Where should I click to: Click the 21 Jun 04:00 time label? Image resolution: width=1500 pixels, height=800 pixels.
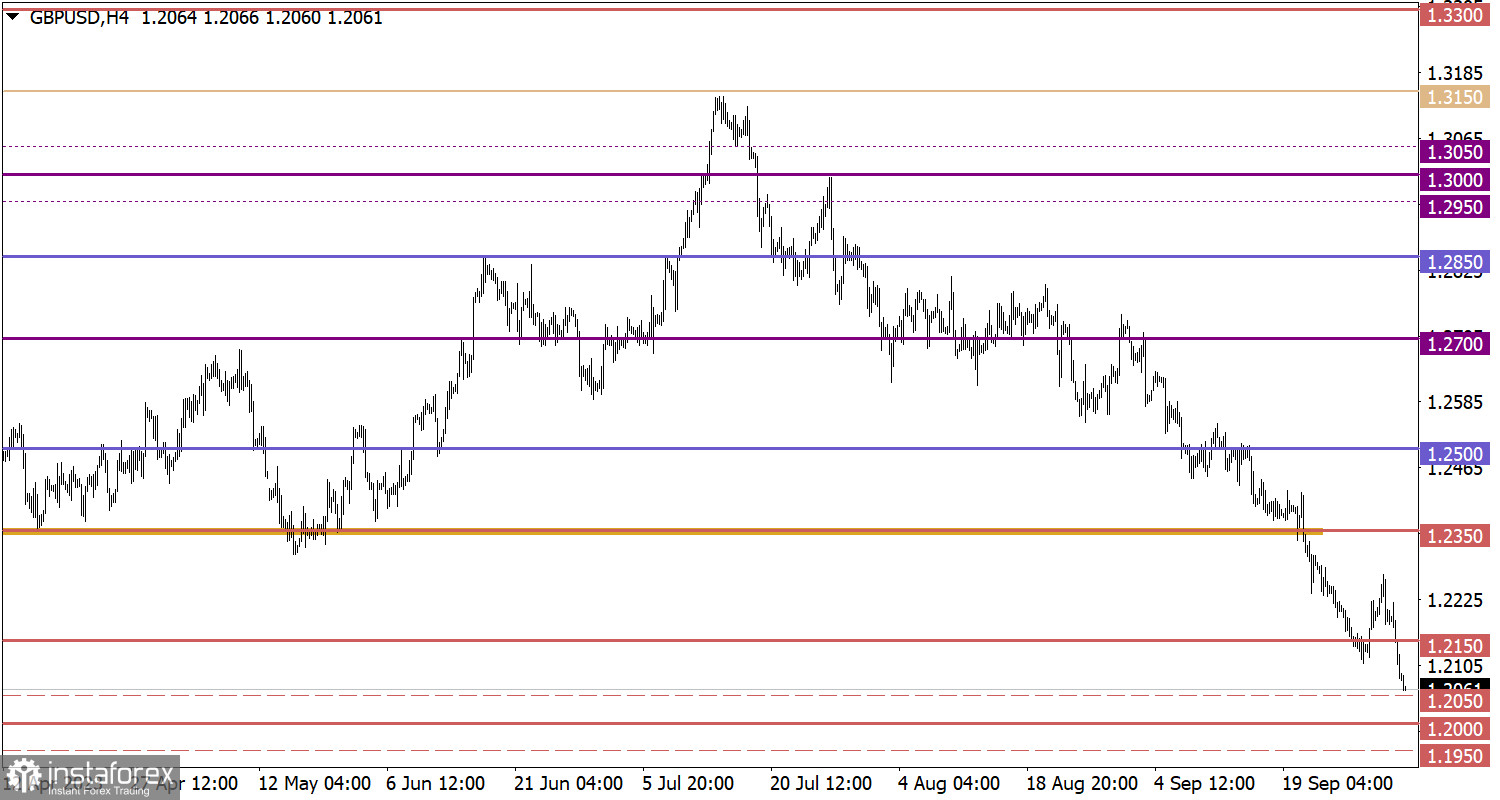[568, 781]
